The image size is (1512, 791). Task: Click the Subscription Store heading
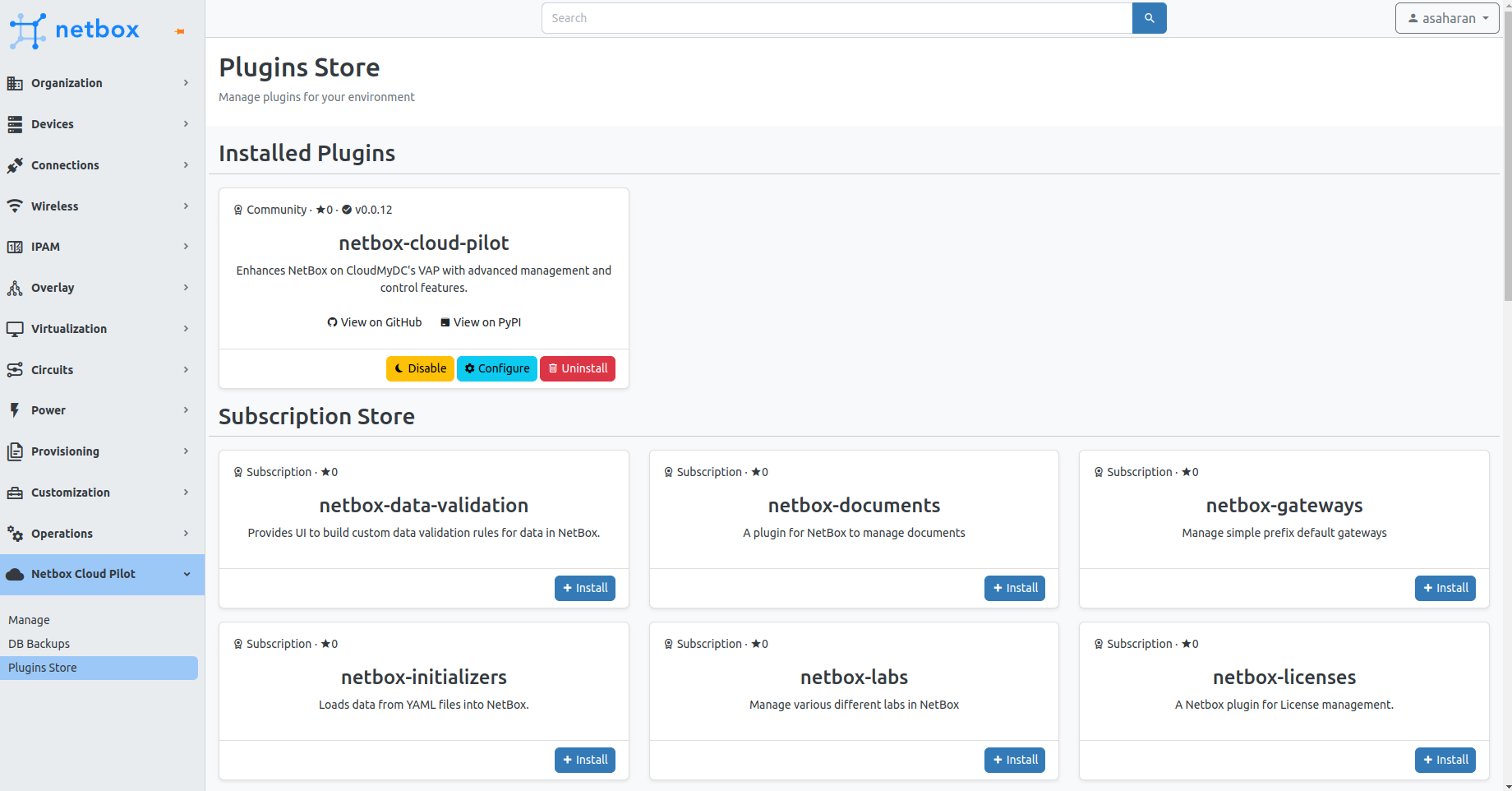point(316,417)
